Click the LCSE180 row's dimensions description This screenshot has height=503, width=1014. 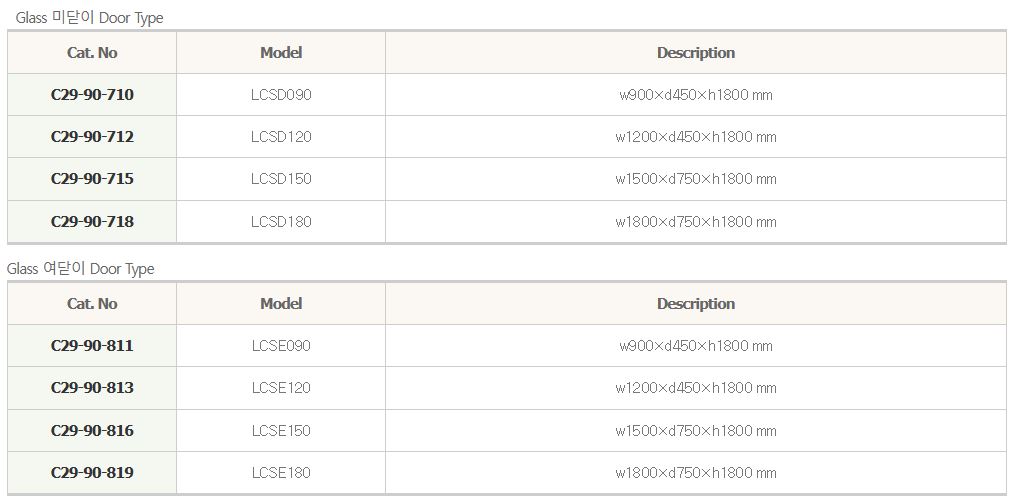tap(695, 472)
